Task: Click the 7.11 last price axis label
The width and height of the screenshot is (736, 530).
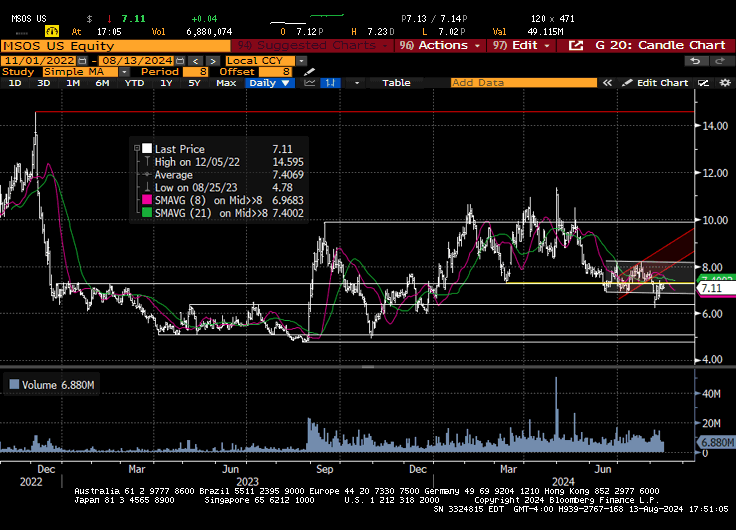Action: [717, 288]
